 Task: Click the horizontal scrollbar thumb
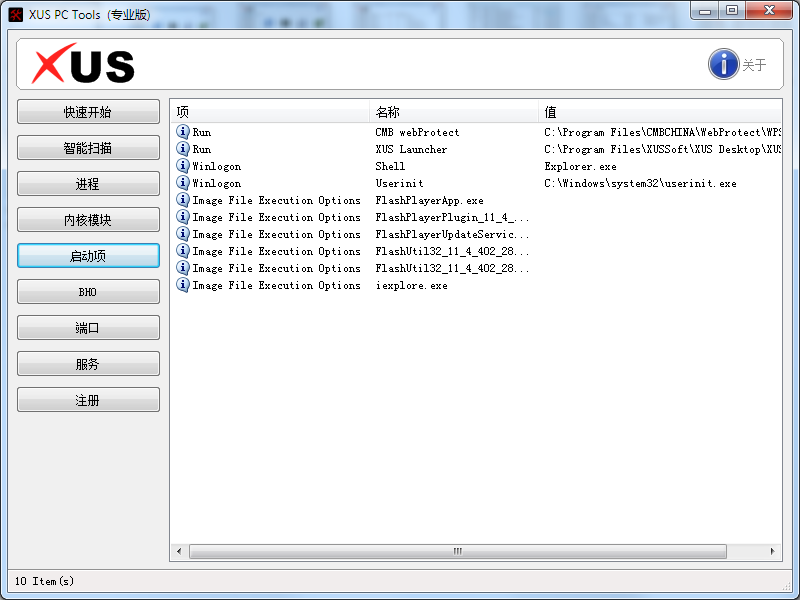458,552
